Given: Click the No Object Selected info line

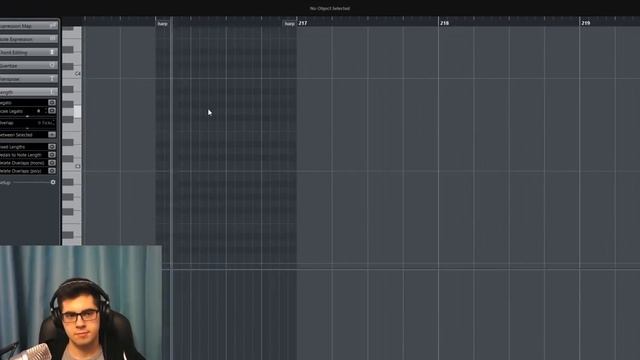Looking at the screenshot, I should click(x=329, y=8).
